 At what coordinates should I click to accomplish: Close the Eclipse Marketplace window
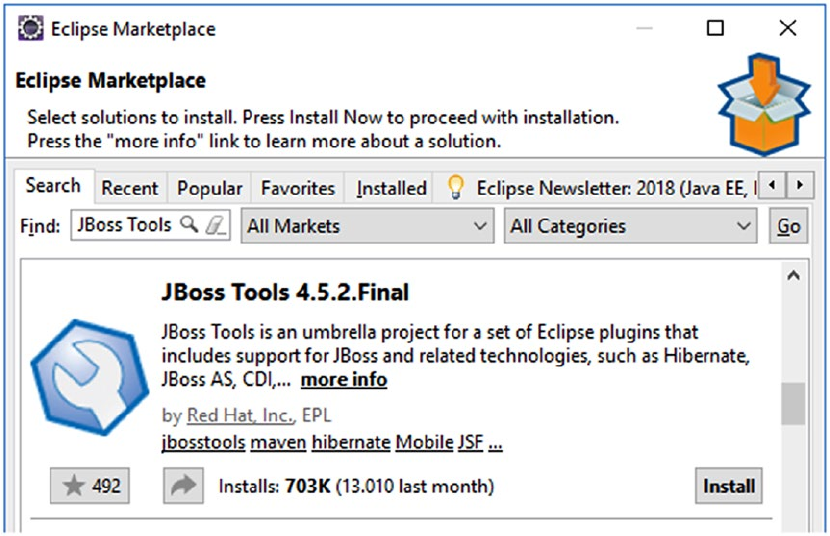coord(788,28)
